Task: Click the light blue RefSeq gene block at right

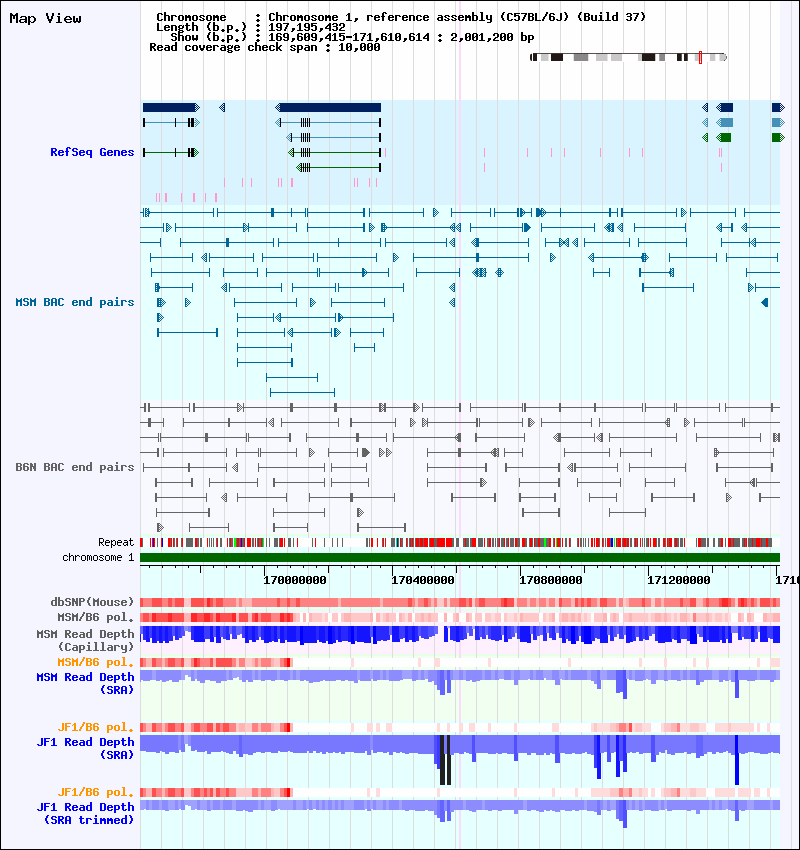Action: click(724, 123)
